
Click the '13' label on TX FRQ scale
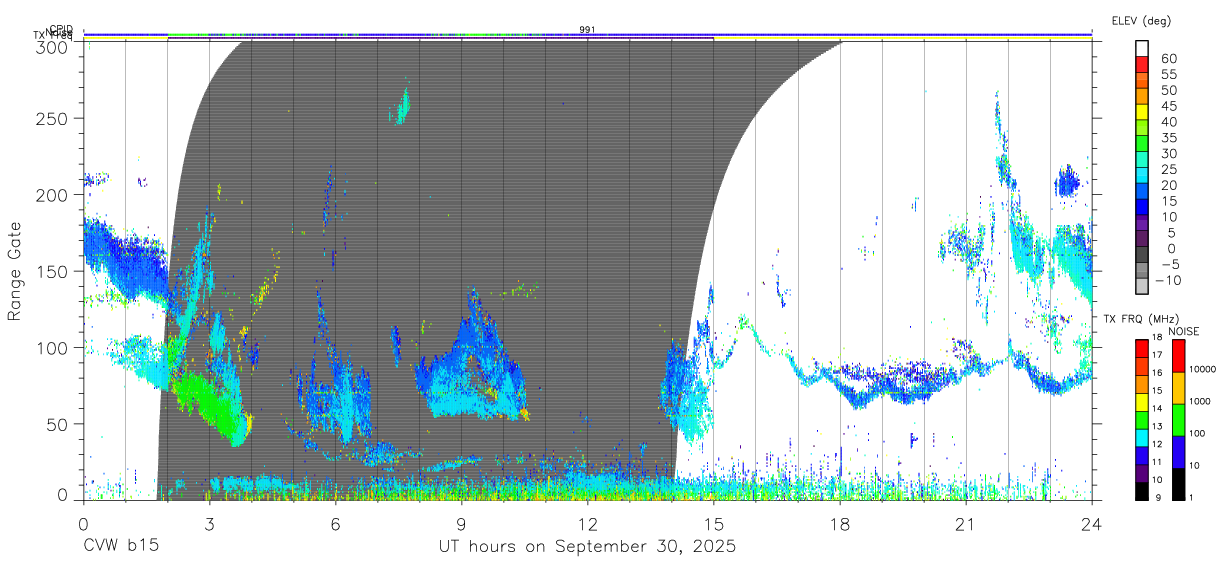[1158, 427]
